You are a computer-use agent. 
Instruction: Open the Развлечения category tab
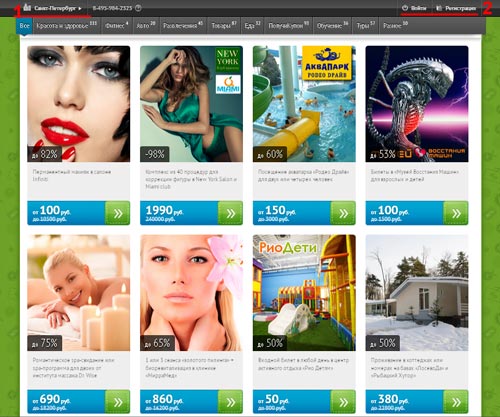pyautogui.click(x=183, y=26)
